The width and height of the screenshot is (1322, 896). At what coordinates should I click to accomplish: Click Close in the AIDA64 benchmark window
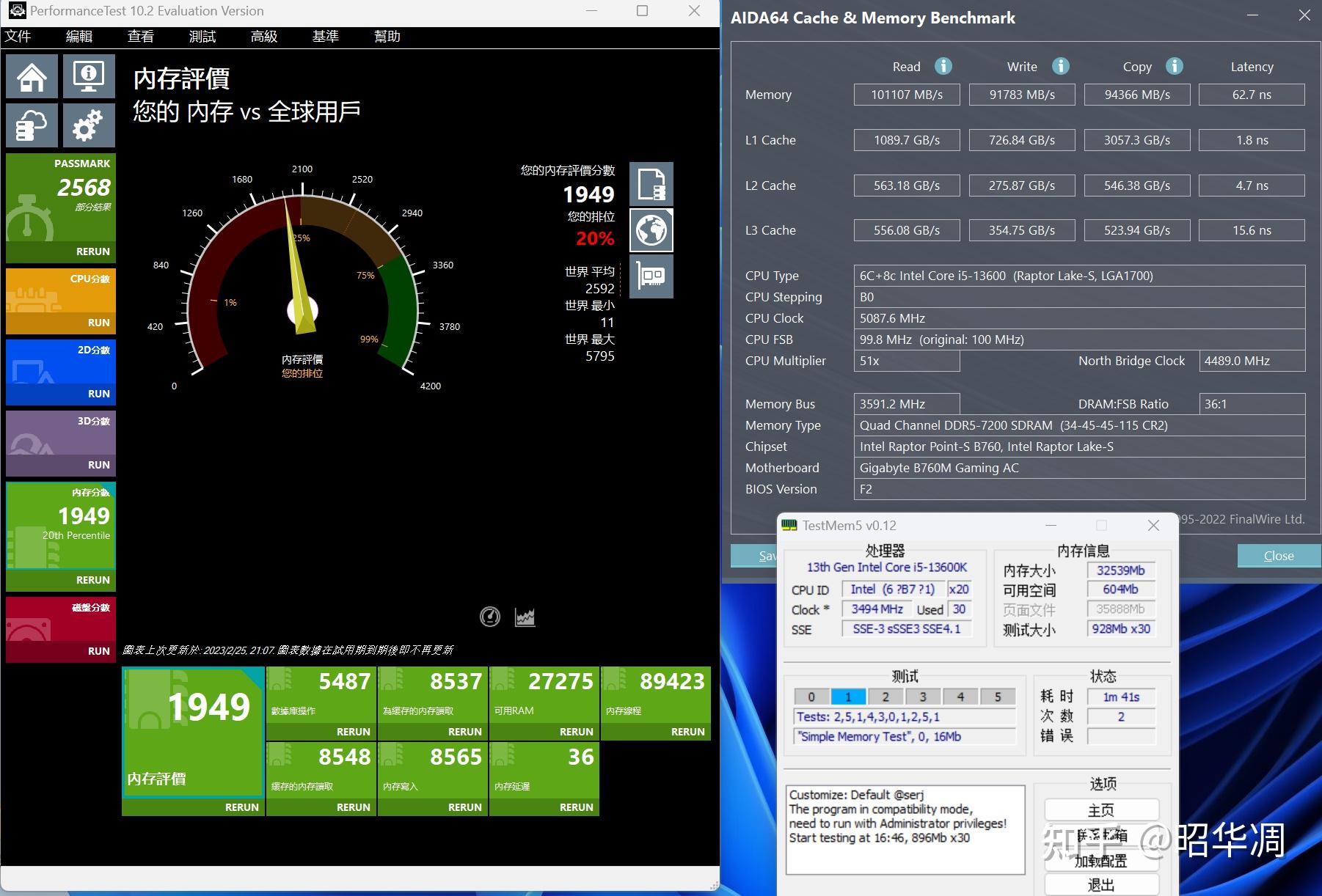pyautogui.click(x=1279, y=556)
